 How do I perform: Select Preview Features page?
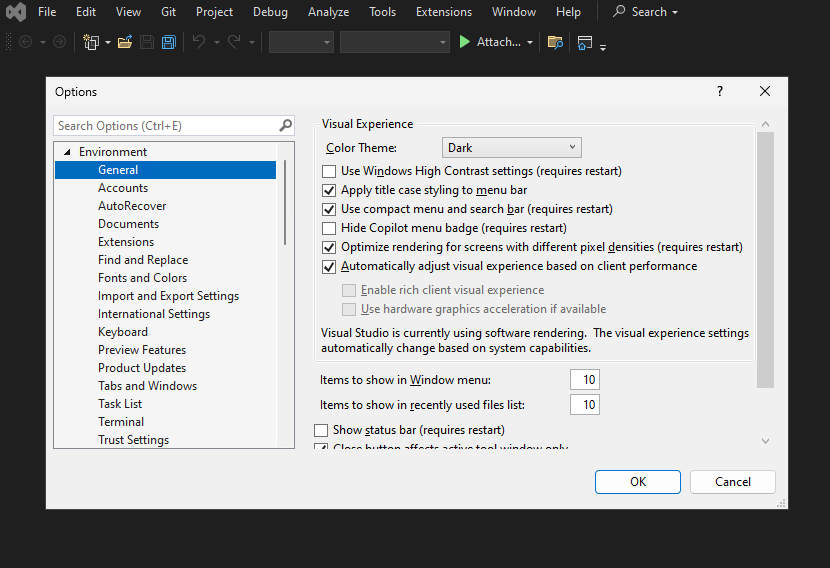coord(142,350)
